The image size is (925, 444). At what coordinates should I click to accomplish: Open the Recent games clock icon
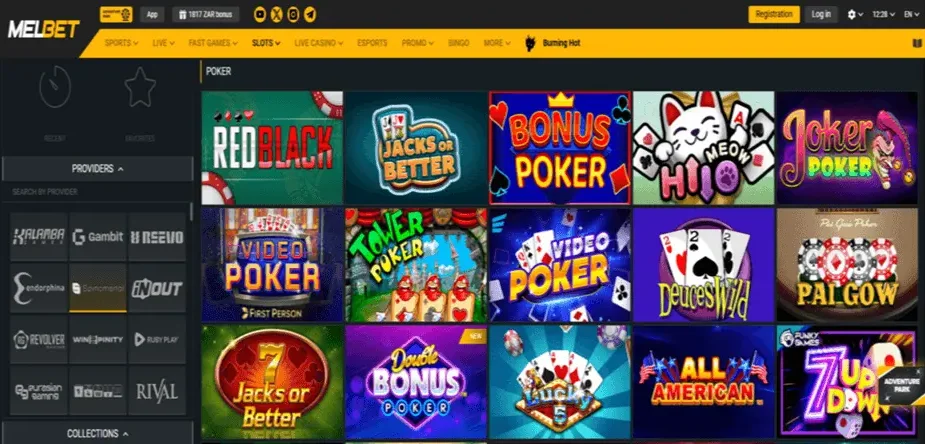click(55, 87)
